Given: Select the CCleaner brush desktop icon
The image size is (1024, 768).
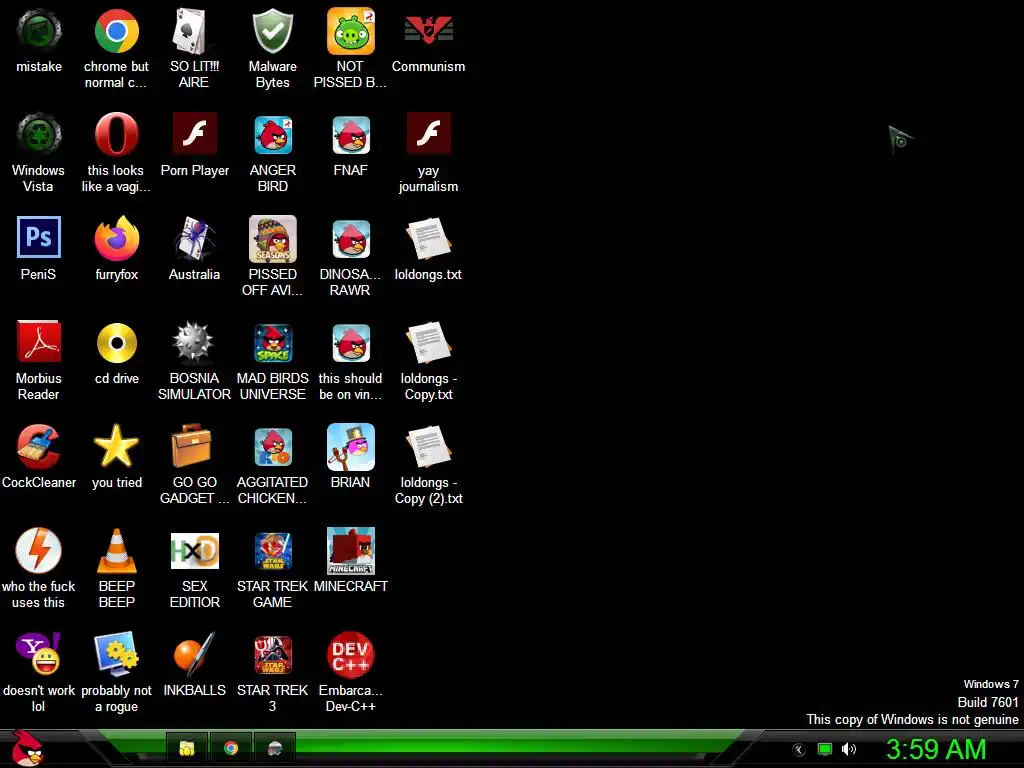Looking at the screenshot, I should [39, 447].
